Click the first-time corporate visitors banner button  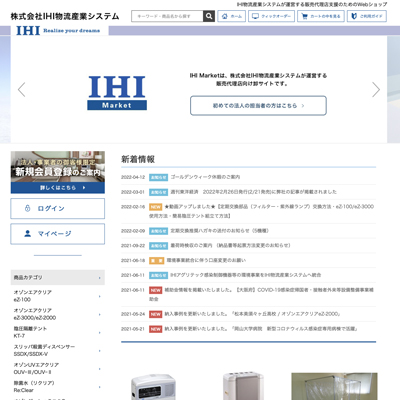click(258, 106)
